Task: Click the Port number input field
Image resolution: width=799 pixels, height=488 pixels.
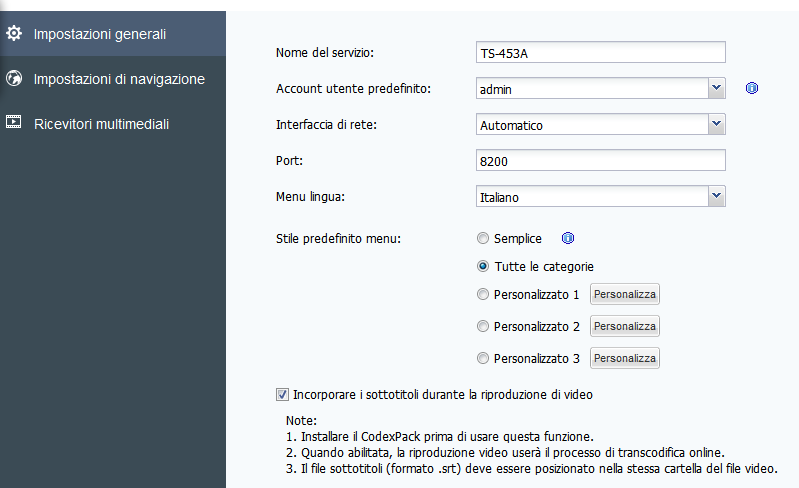Action: tap(600, 161)
